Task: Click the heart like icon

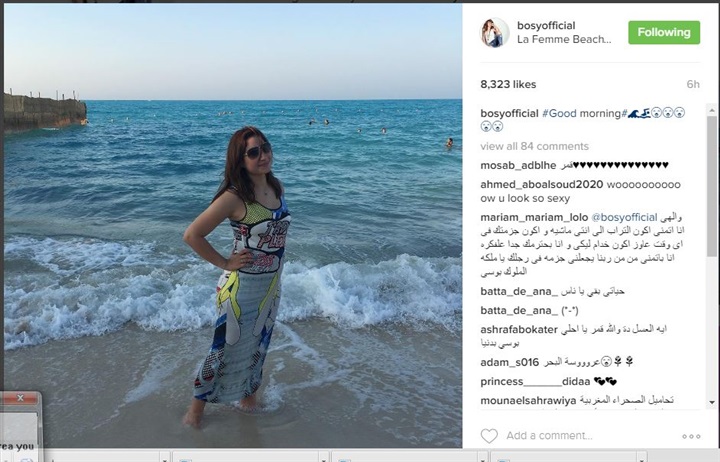Action: (489, 436)
